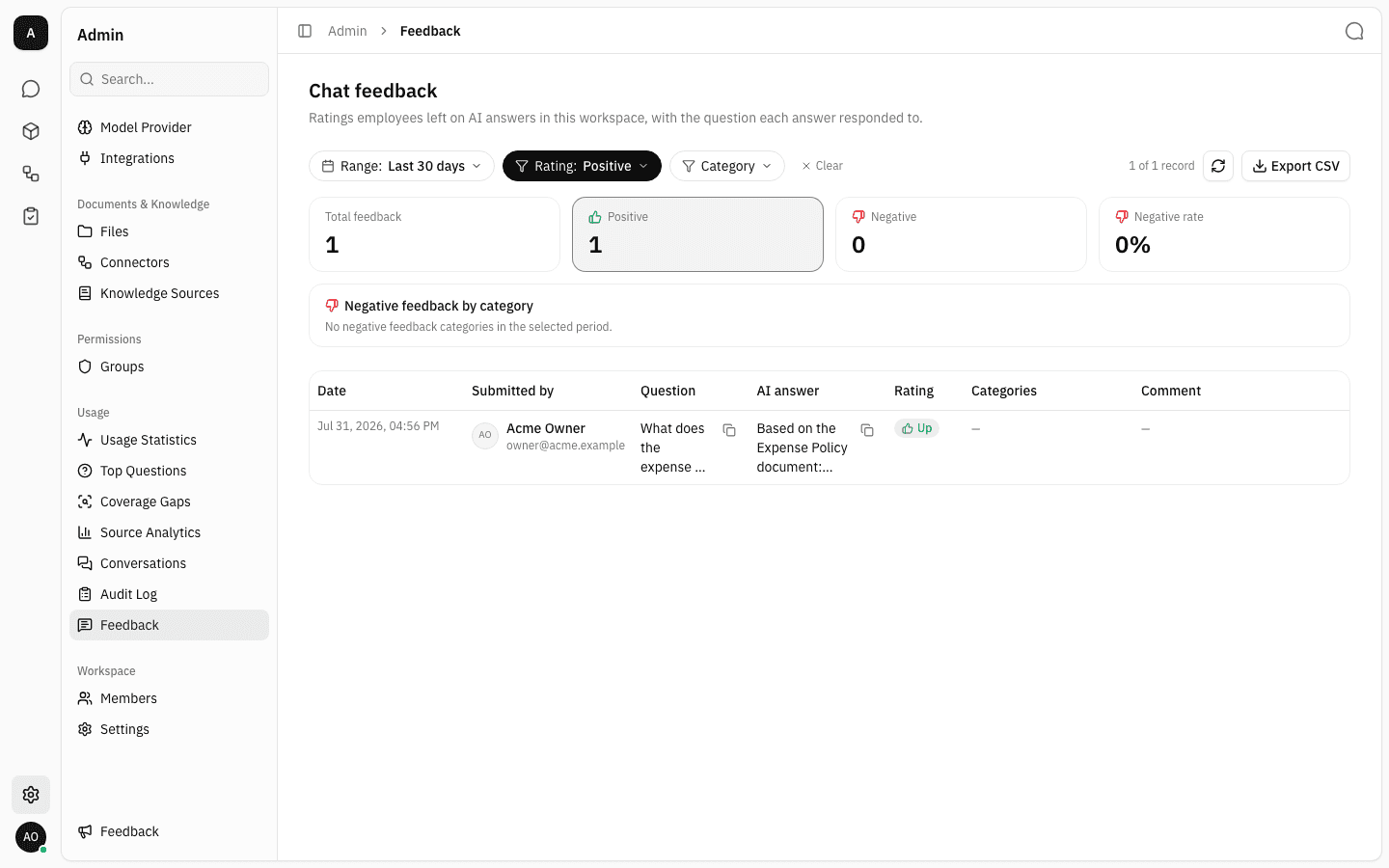Open the answer Based on the Expense Policy
Image resolution: width=1389 pixels, height=868 pixels.
pyautogui.click(x=803, y=448)
